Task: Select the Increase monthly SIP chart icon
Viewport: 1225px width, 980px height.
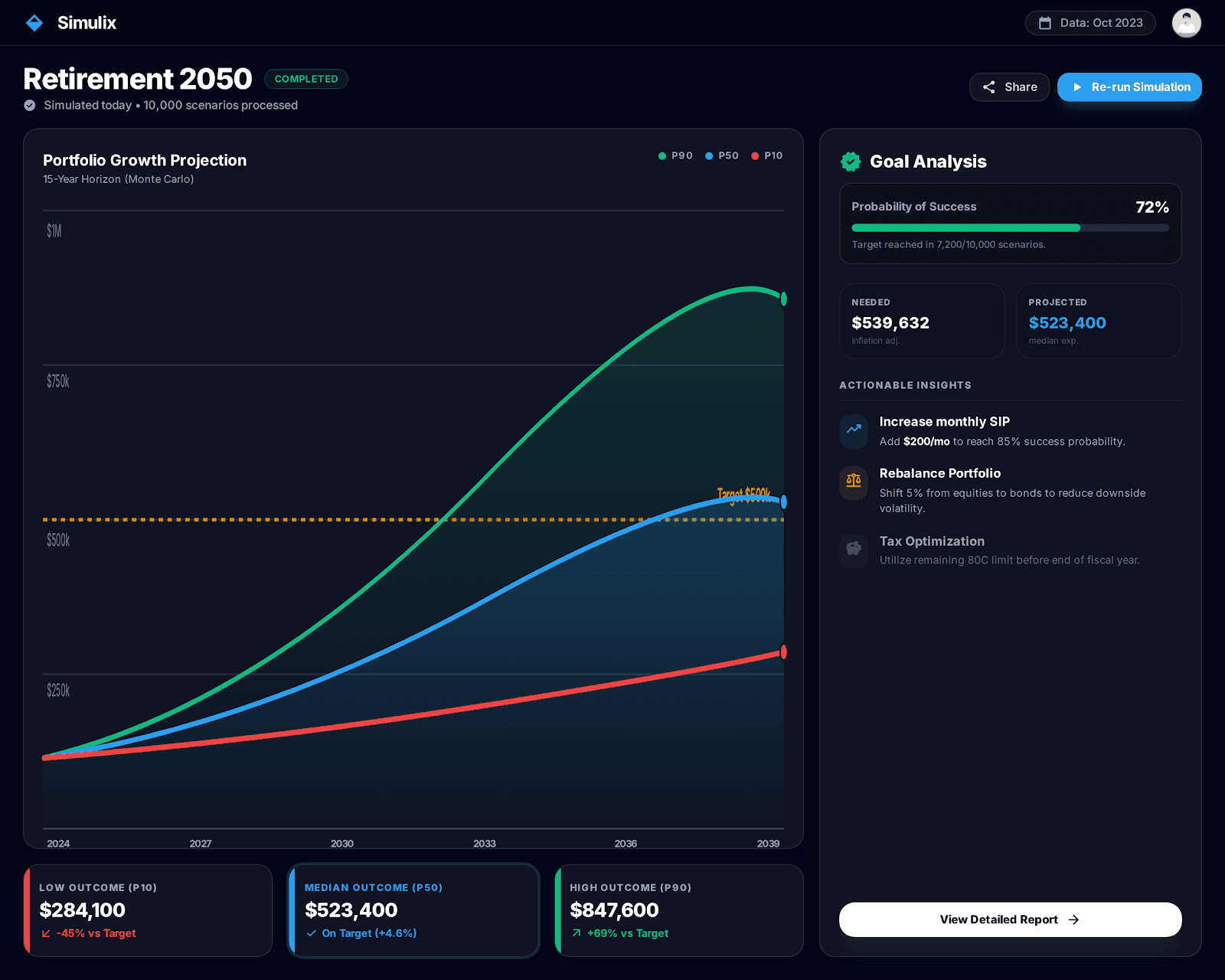Action: point(853,431)
